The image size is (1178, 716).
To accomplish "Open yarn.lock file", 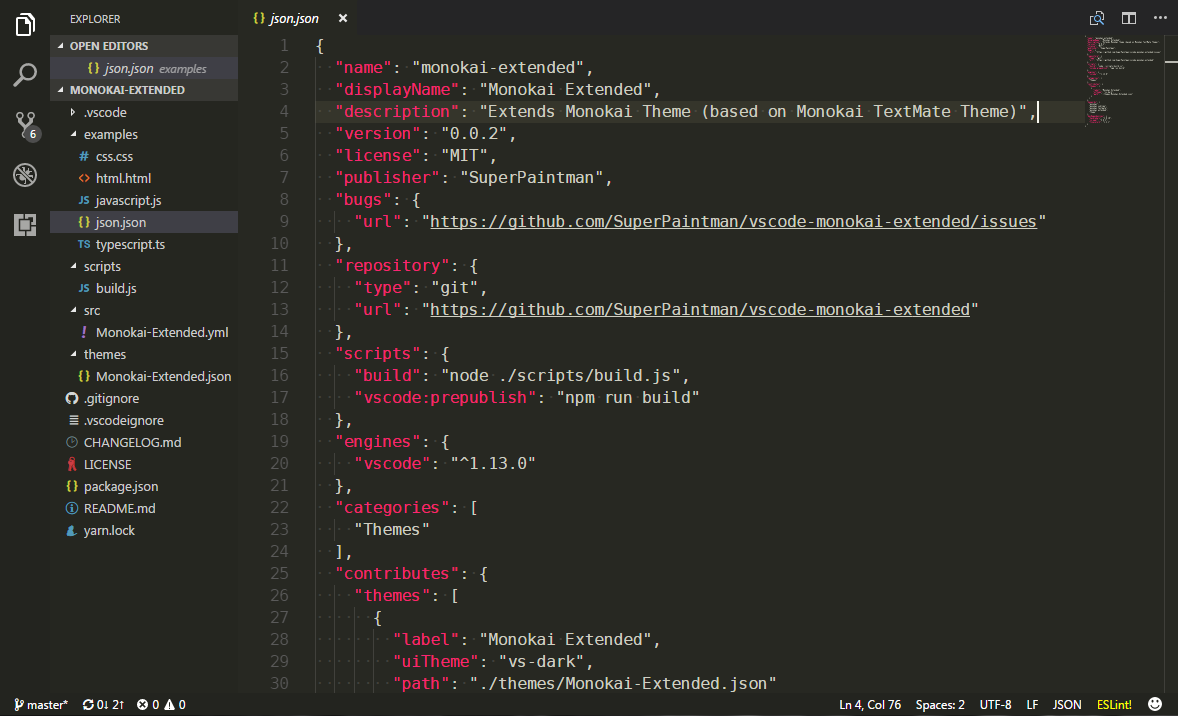I will (x=144, y=530).
